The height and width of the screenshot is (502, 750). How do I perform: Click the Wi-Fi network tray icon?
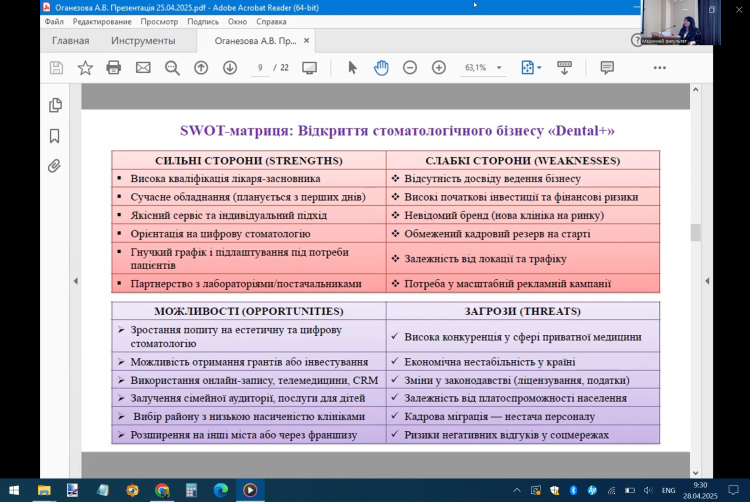tap(611, 491)
